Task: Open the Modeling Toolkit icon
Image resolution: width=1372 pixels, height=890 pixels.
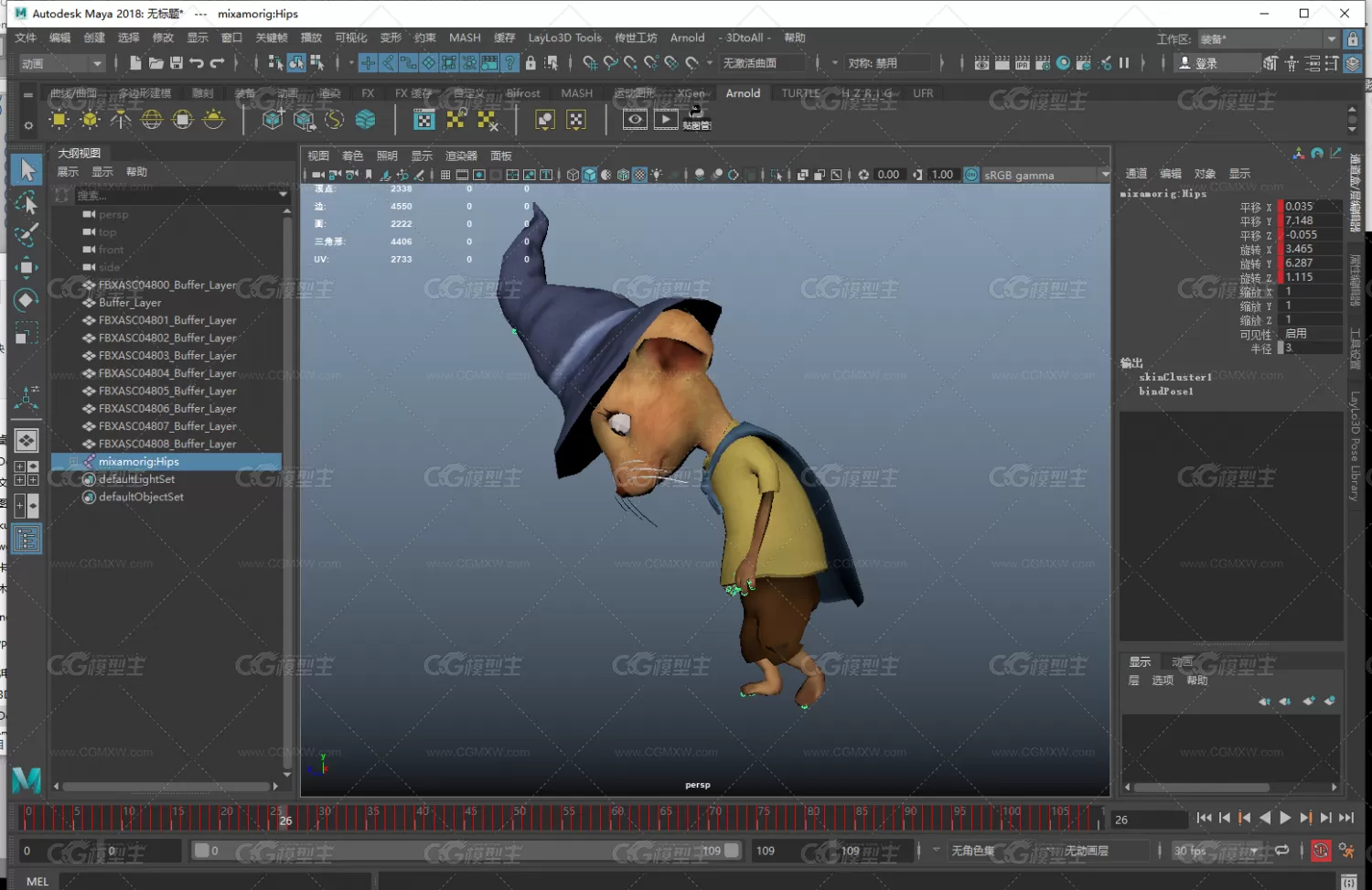Action: tap(1270, 63)
